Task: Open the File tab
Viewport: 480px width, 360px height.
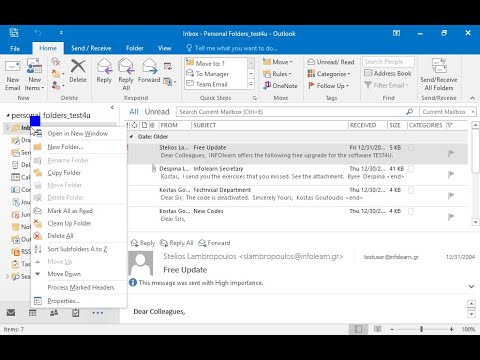Action: point(15,48)
